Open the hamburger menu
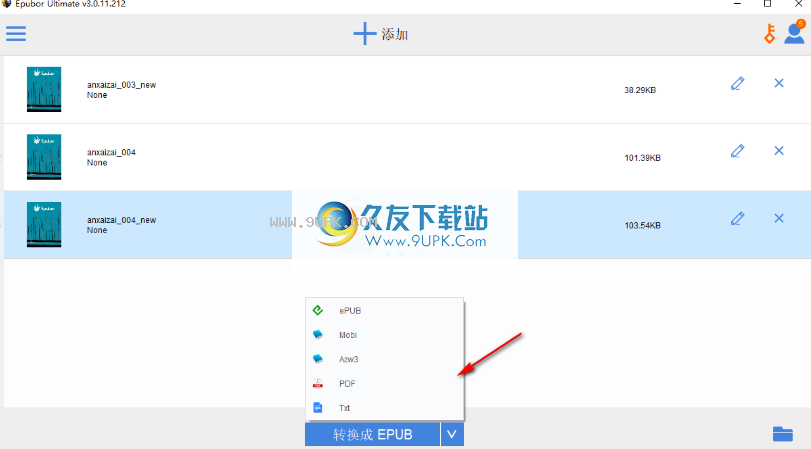The image size is (811, 449). pos(16,34)
